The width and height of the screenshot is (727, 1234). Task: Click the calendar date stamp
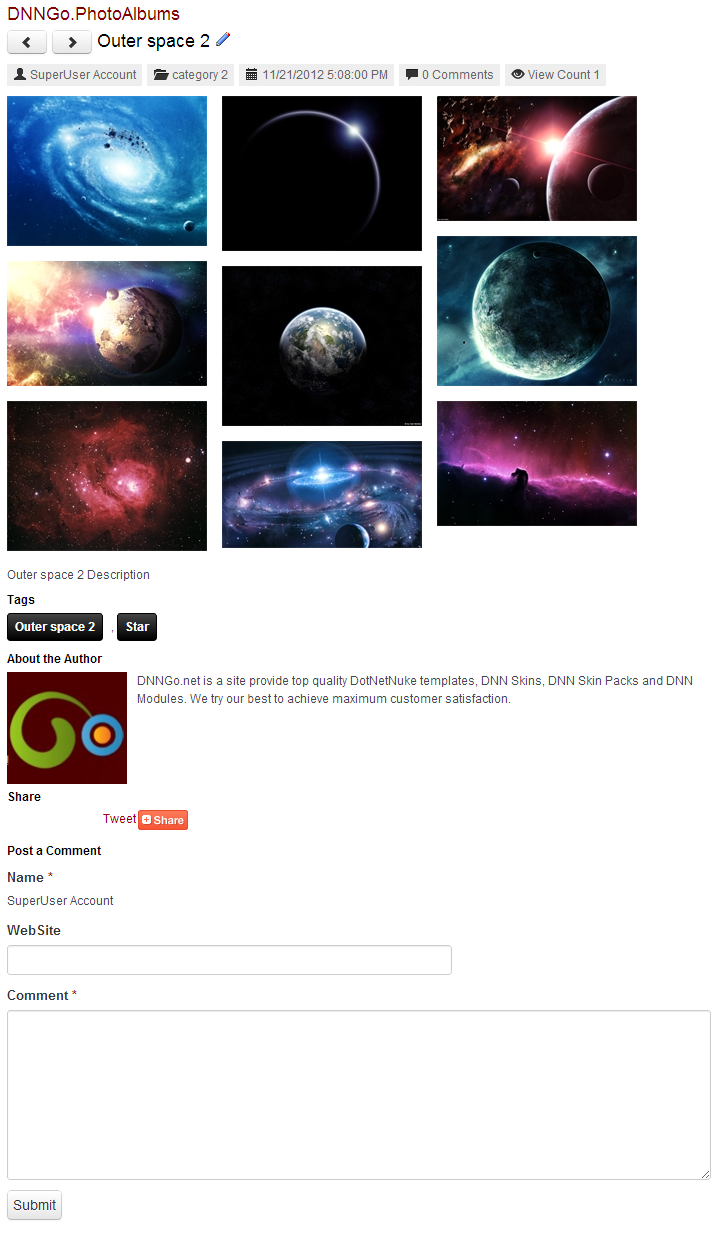click(317, 75)
